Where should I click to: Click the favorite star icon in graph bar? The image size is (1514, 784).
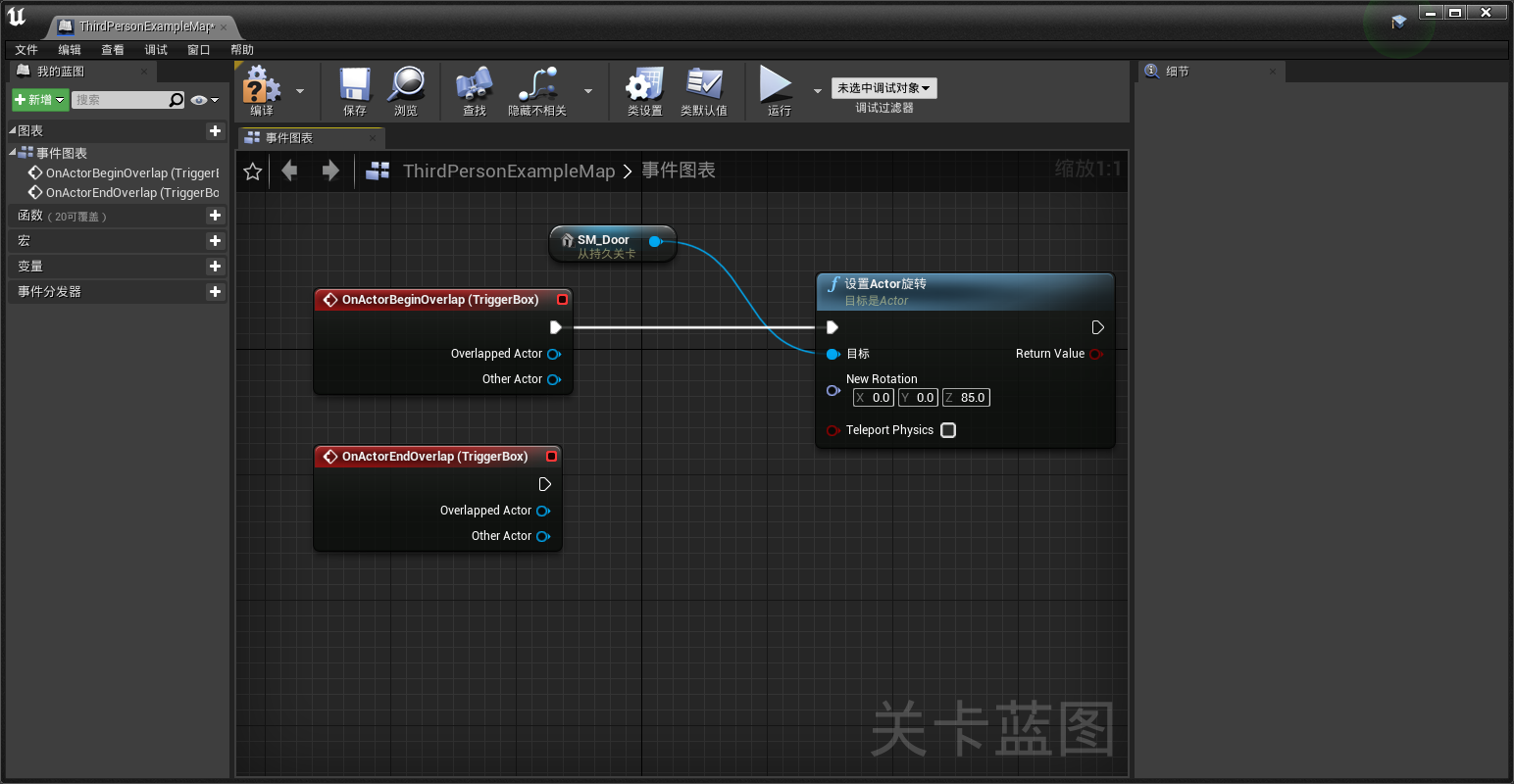click(x=252, y=171)
